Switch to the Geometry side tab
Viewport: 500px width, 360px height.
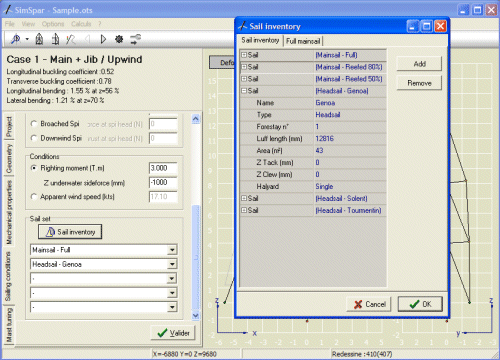(x=9, y=158)
